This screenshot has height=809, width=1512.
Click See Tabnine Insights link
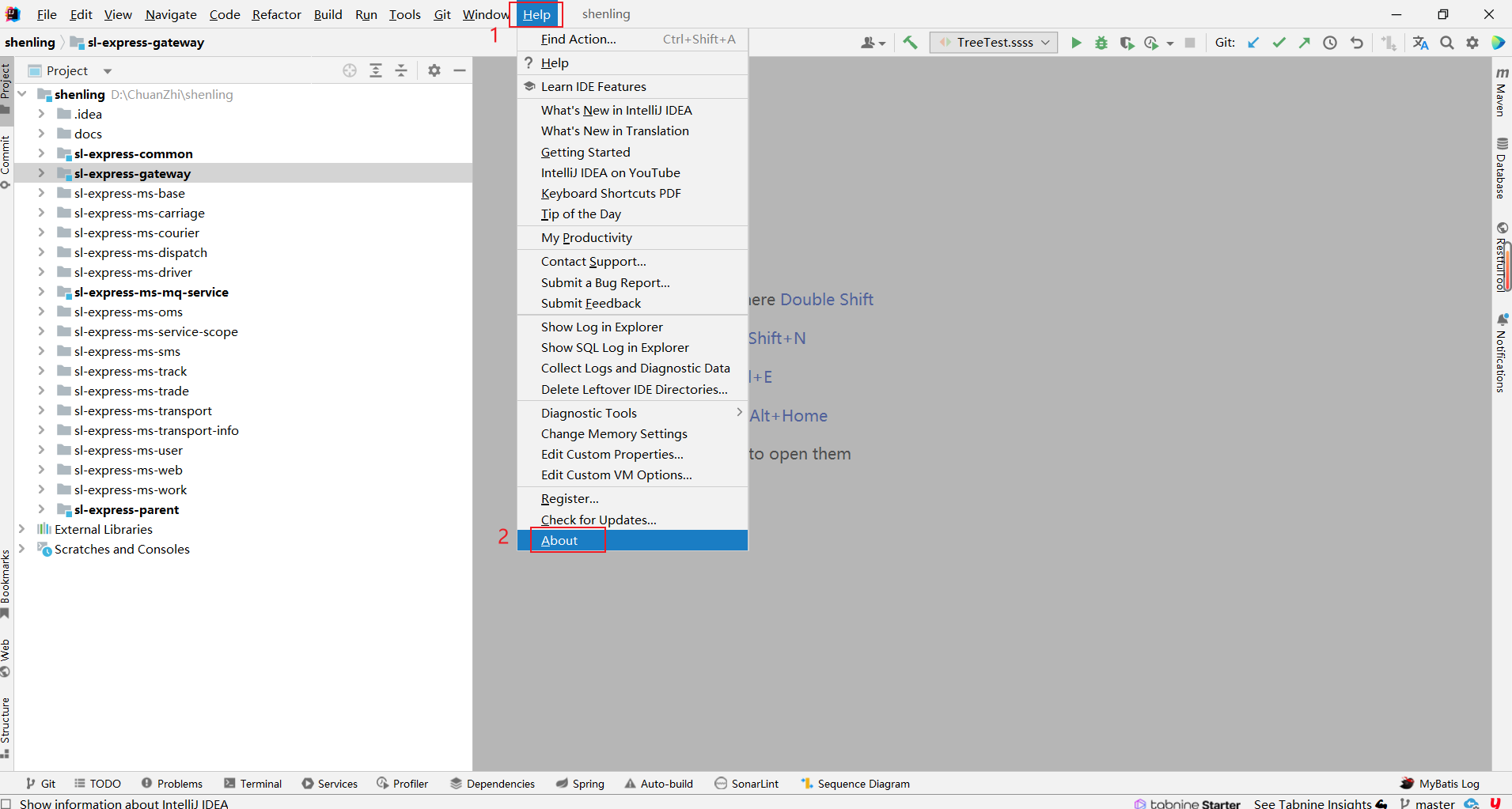tap(1320, 803)
